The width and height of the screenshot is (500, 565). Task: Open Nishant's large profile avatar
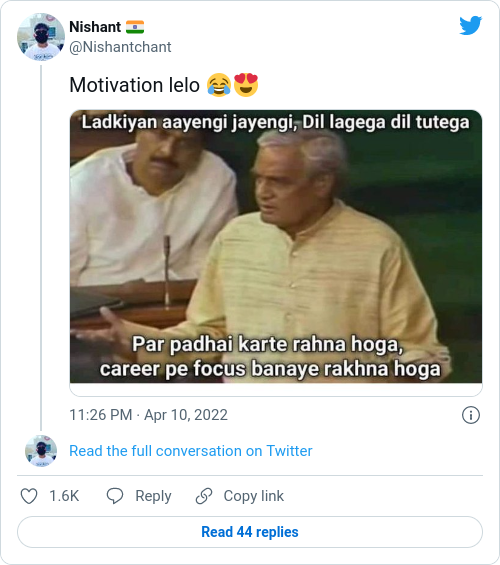point(41,37)
